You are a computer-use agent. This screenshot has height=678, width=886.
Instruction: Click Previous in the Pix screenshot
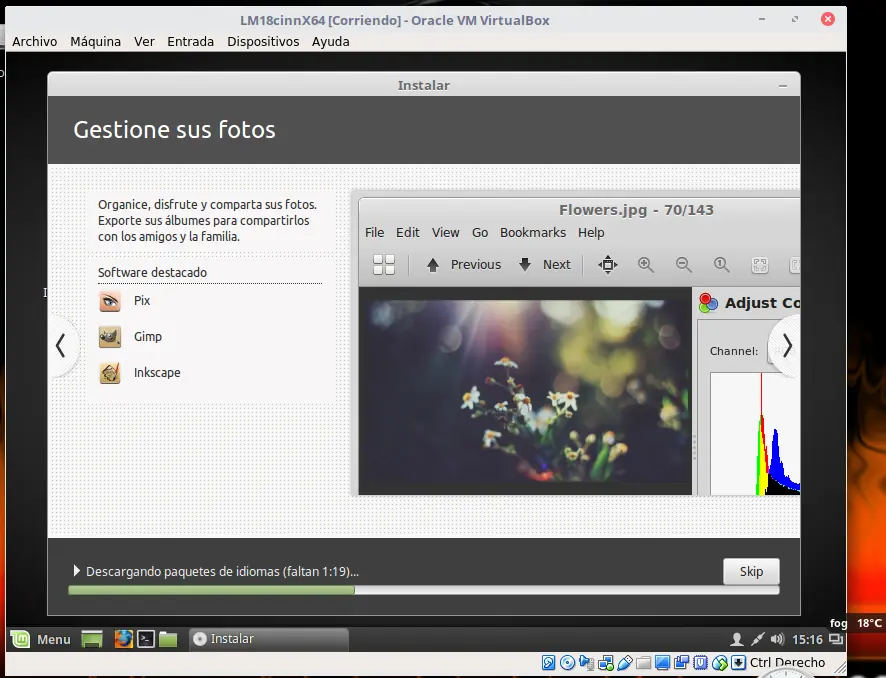point(464,264)
